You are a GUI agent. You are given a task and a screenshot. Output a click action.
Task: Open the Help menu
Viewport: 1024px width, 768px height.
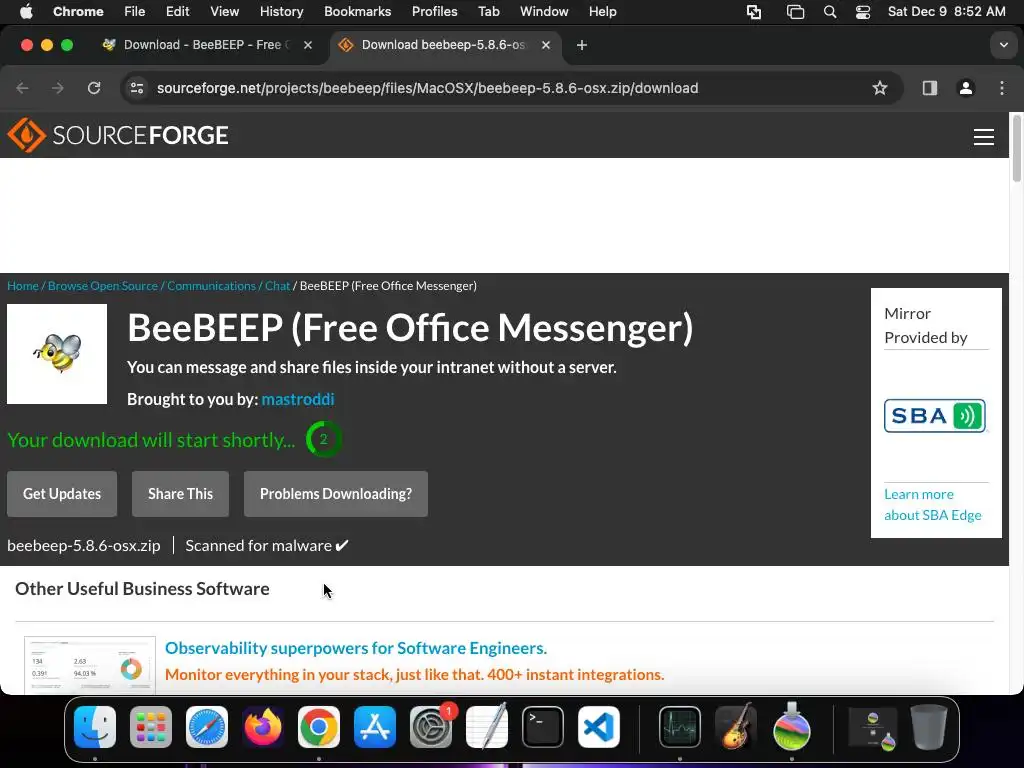tap(602, 12)
